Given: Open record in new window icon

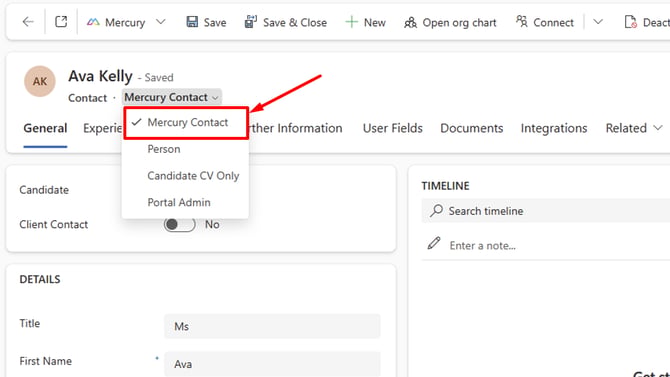Looking at the screenshot, I should 61,22.
